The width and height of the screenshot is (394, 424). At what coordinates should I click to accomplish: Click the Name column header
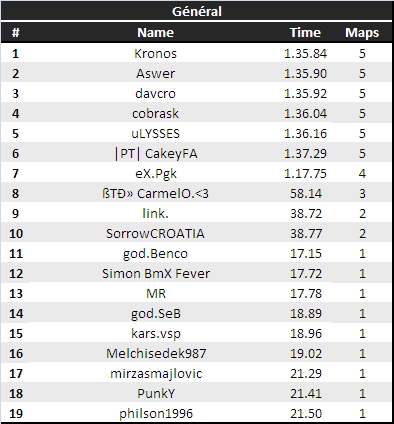point(155,32)
